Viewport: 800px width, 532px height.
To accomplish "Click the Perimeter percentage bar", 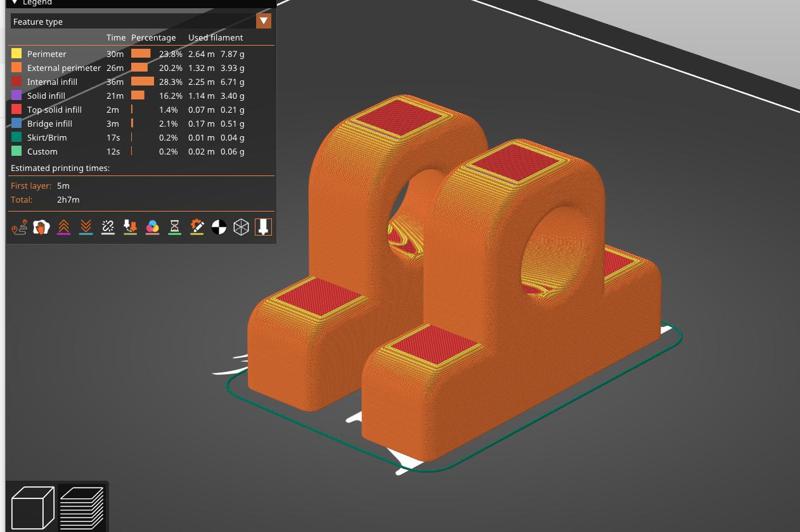I will [x=141, y=54].
